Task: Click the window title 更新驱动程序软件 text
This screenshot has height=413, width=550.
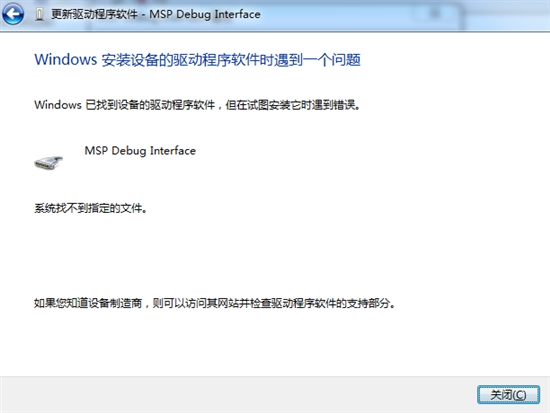Action: [x=94, y=14]
